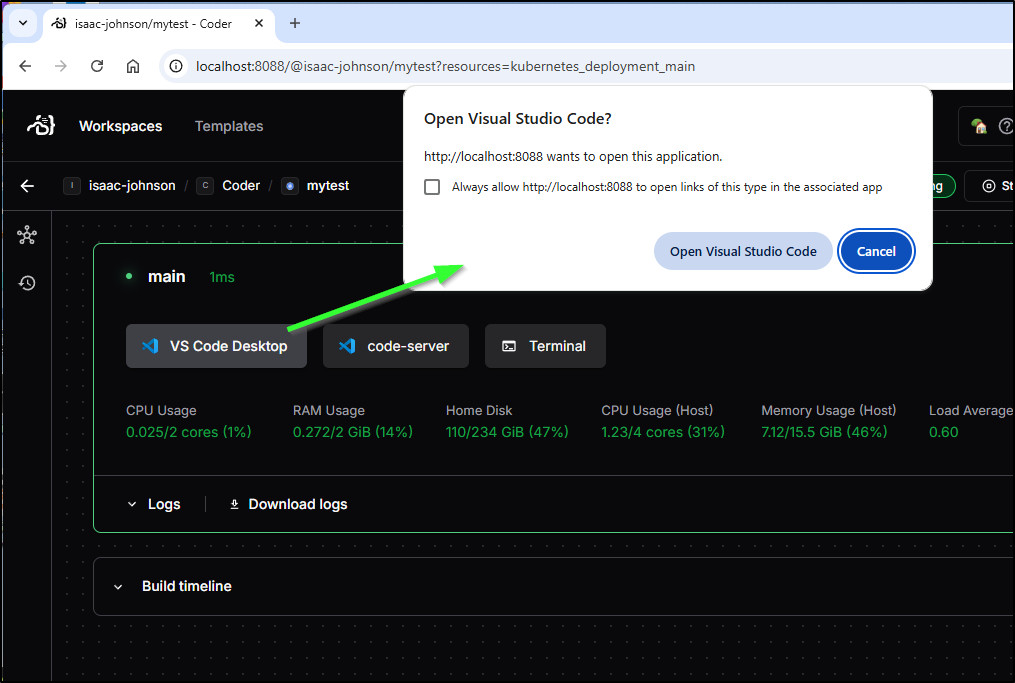
Task: Click the 1ms latency indicator
Action: click(x=221, y=277)
